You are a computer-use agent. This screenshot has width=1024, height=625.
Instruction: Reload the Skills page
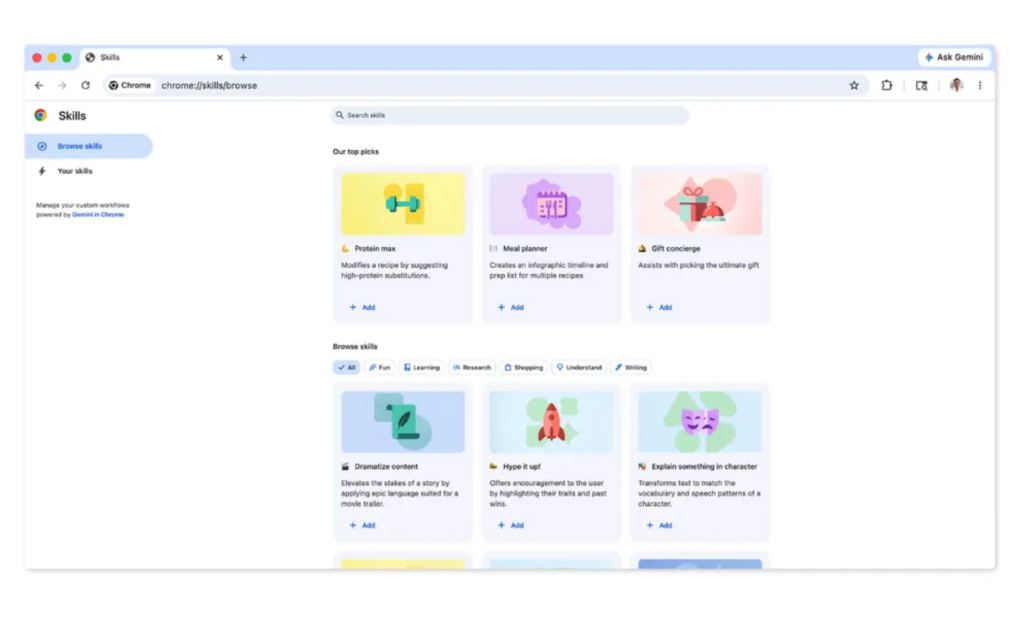(x=85, y=86)
